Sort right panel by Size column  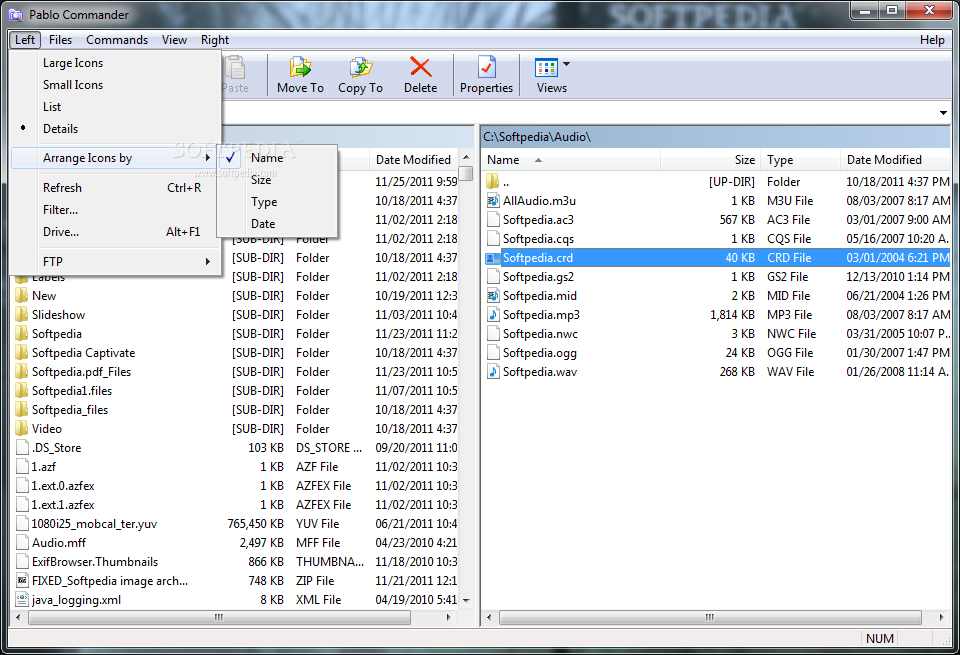[710, 160]
